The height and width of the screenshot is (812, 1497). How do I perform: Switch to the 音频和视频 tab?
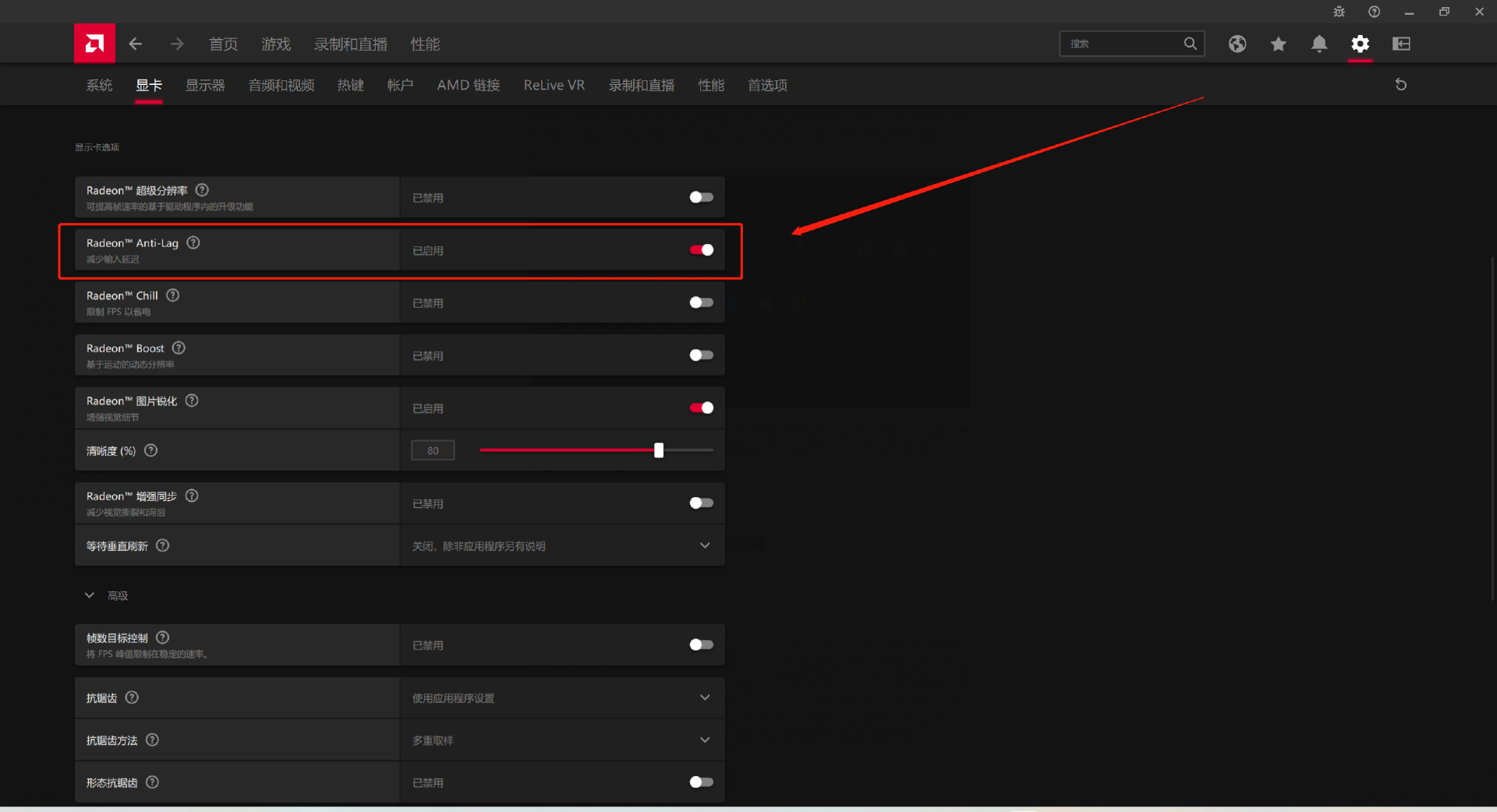tap(281, 85)
